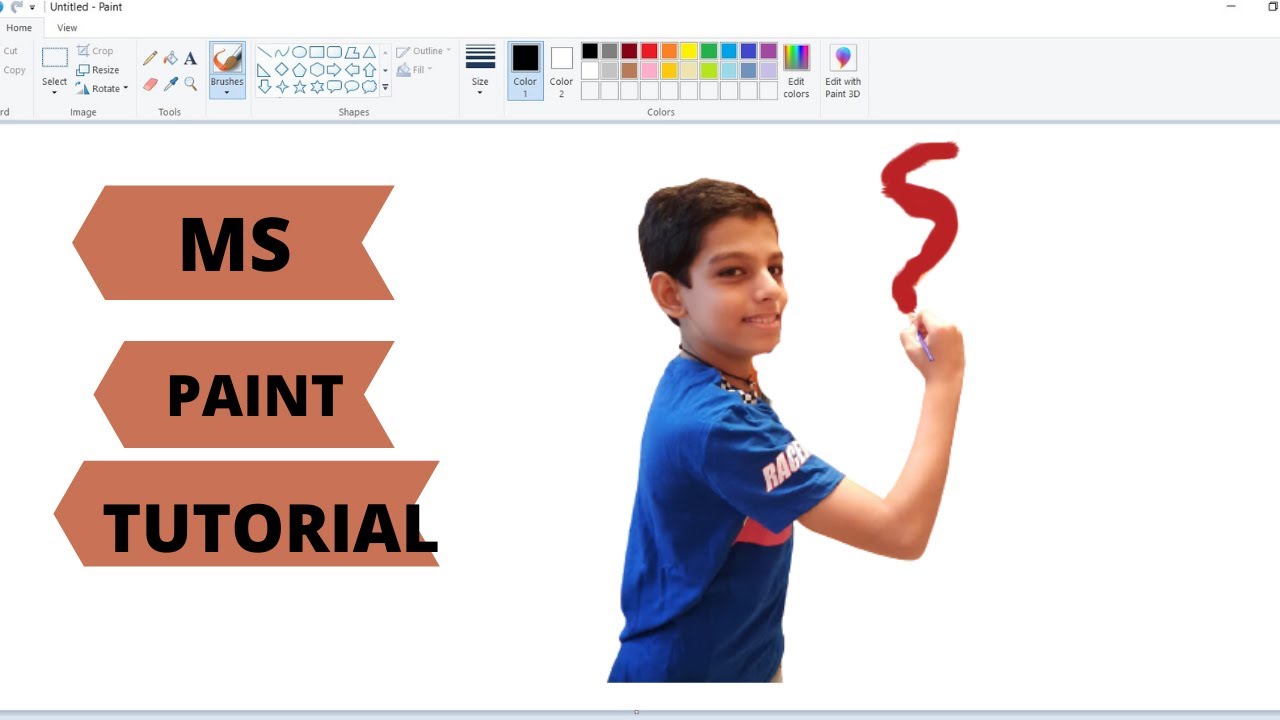
Task: Choose the Oval shape
Action: click(299, 52)
